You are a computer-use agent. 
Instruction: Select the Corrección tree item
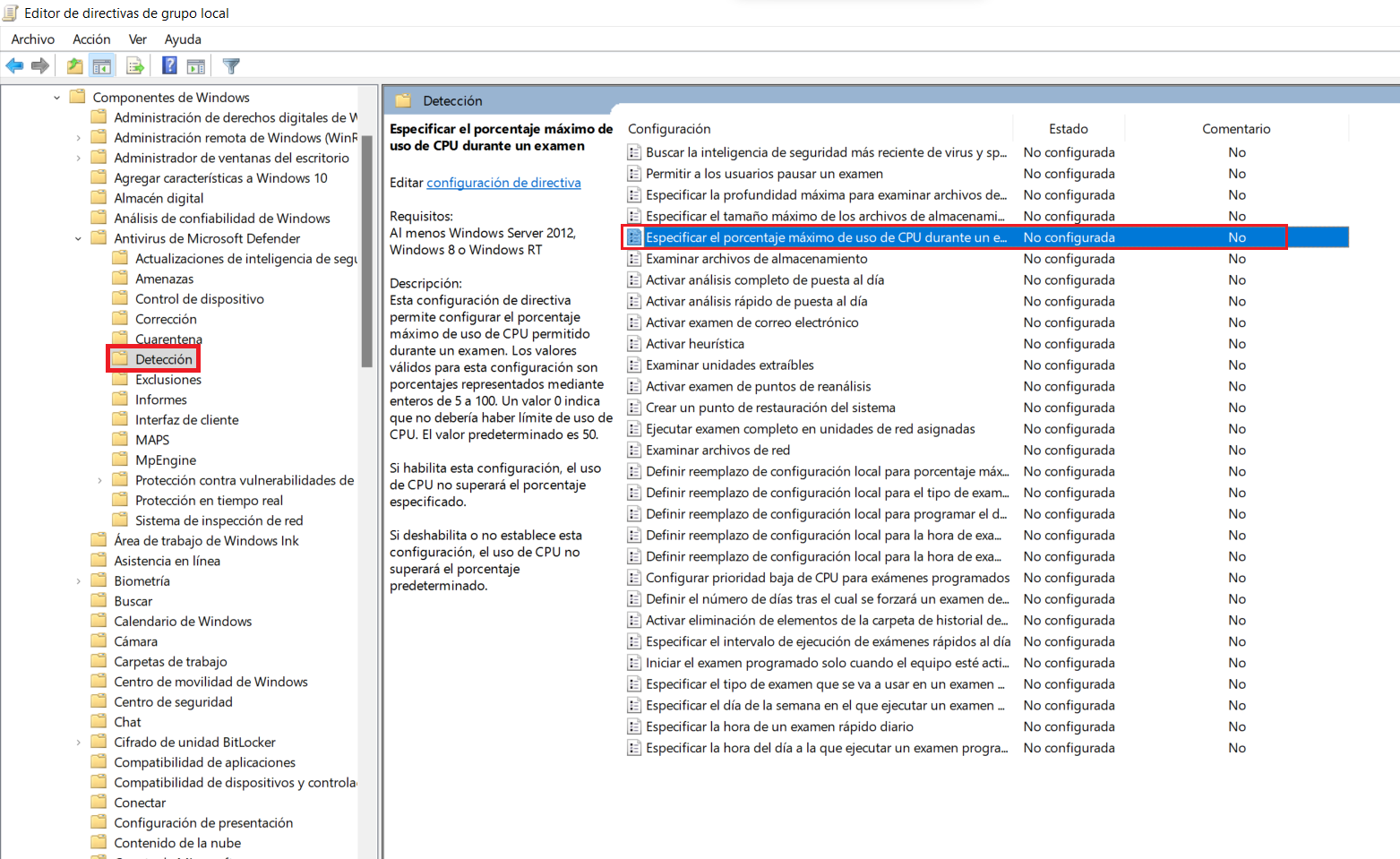click(166, 319)
